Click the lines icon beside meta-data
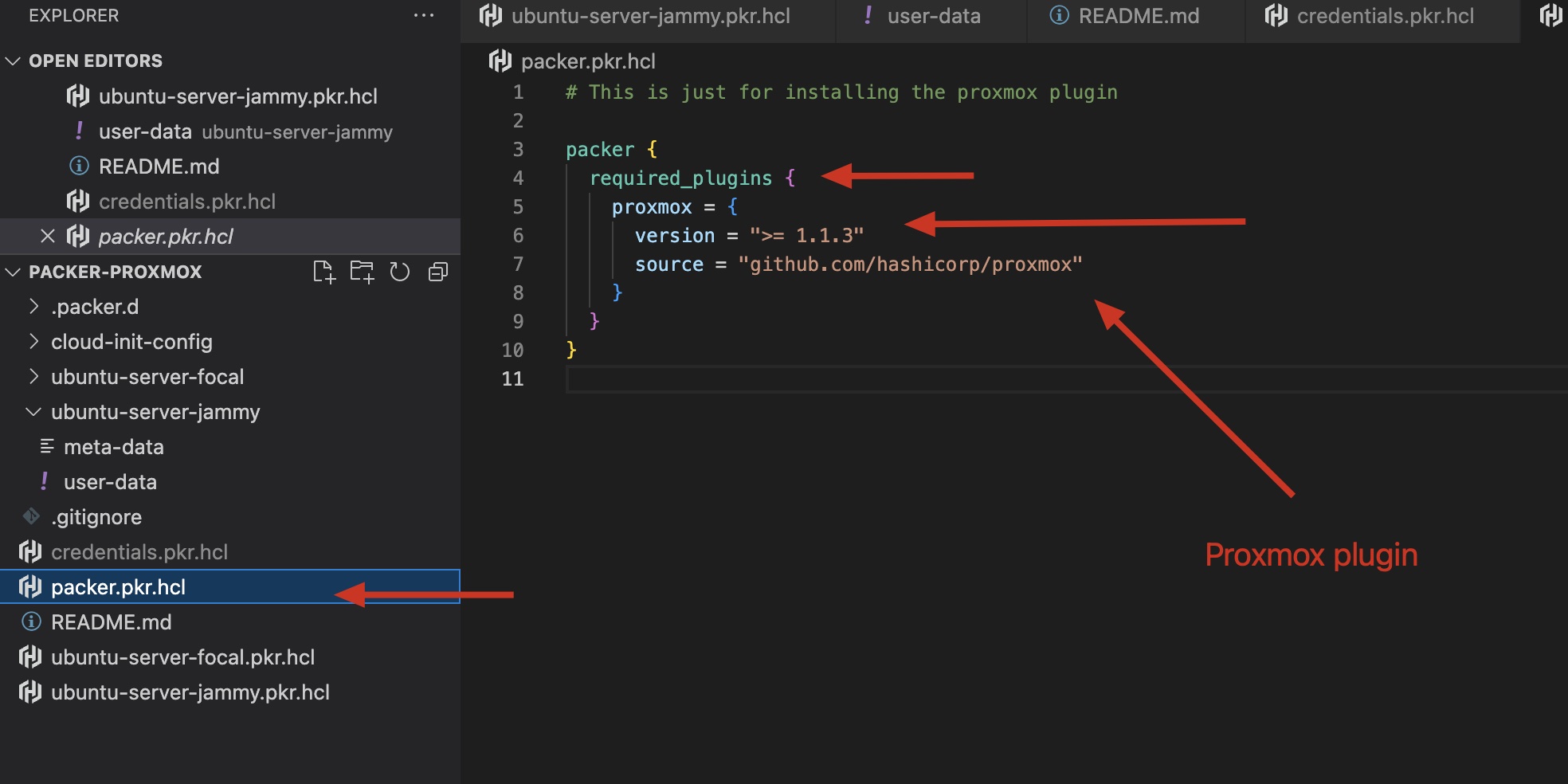This screenshot has width=1568, height=784. click(47, 446)
